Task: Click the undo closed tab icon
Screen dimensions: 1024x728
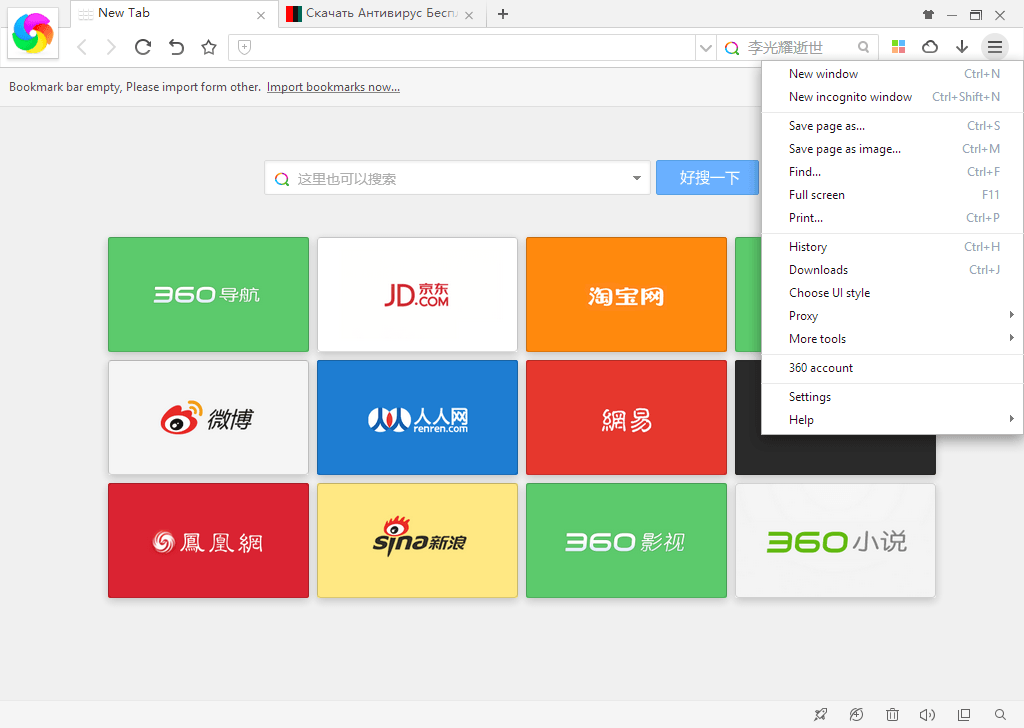Action: pos(176,47)
